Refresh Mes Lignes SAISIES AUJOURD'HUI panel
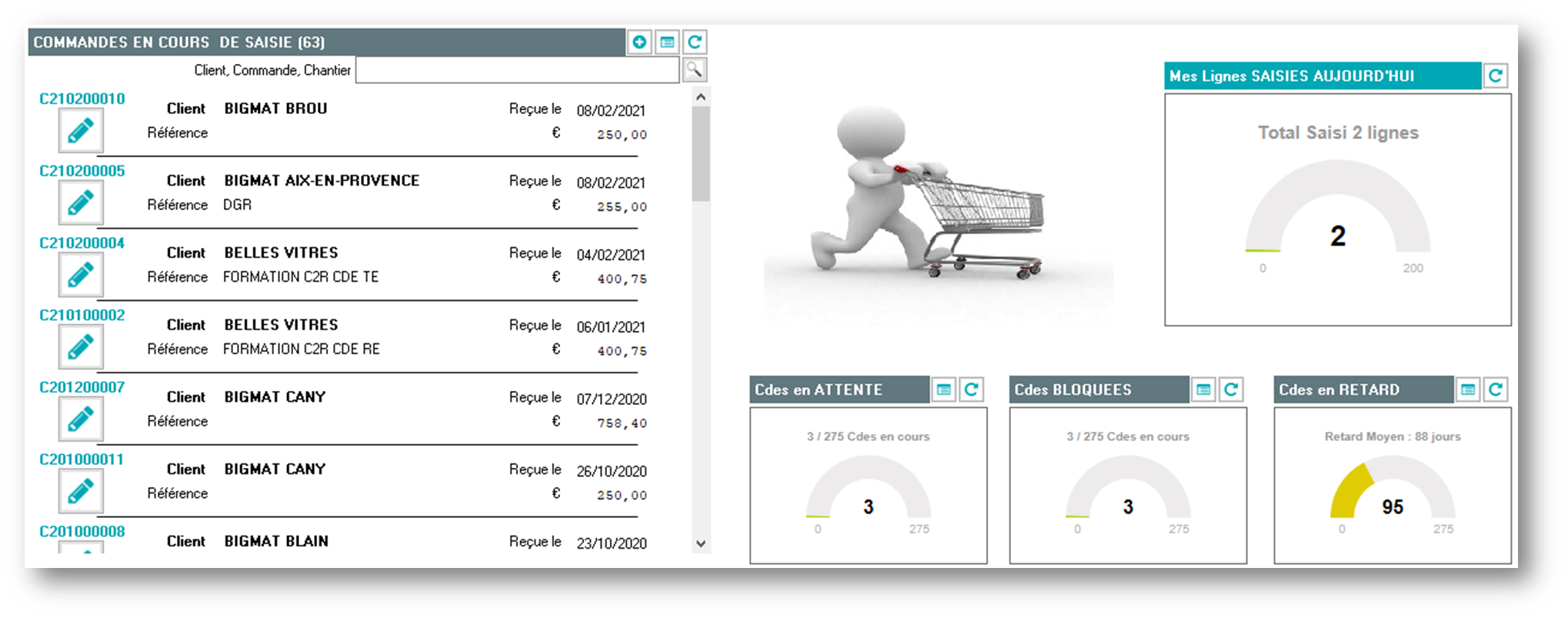Viewport: 1568px width, 618px height. [1495, 75]
